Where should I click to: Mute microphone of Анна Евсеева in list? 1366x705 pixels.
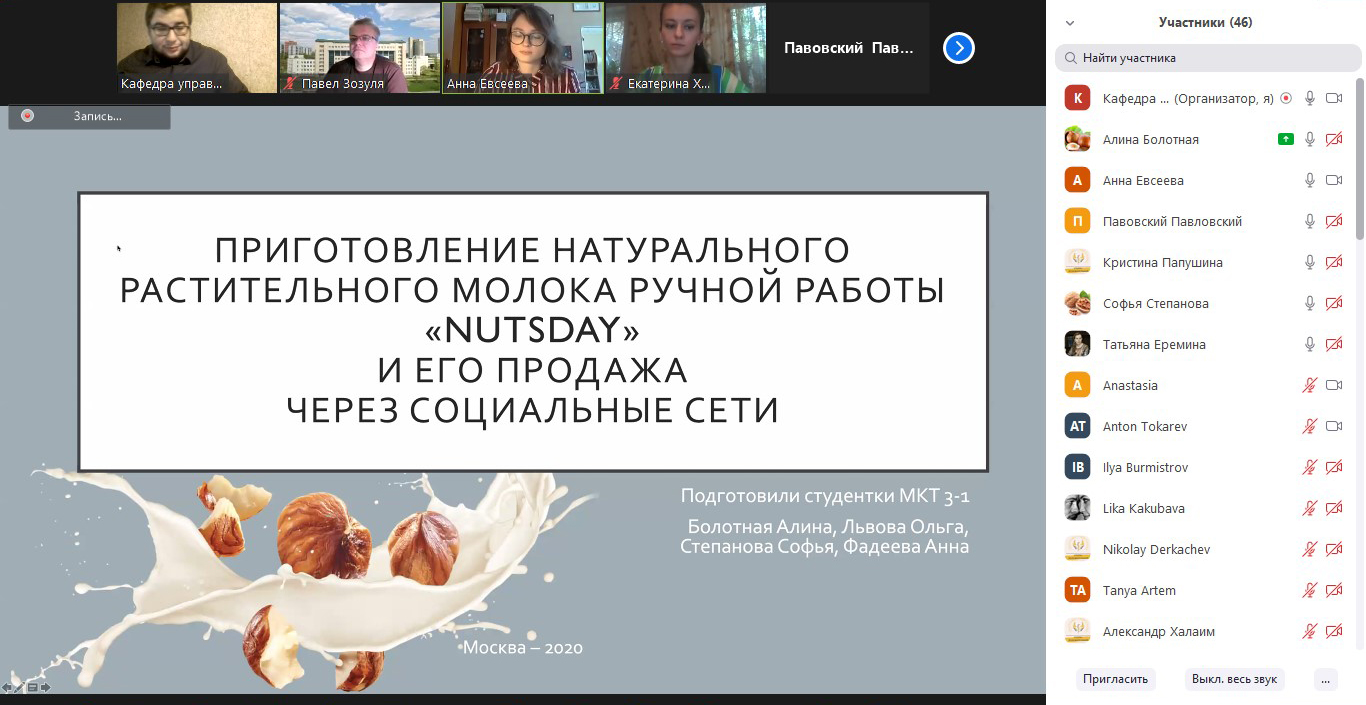pyautogui.click(x=1309, y=180)
